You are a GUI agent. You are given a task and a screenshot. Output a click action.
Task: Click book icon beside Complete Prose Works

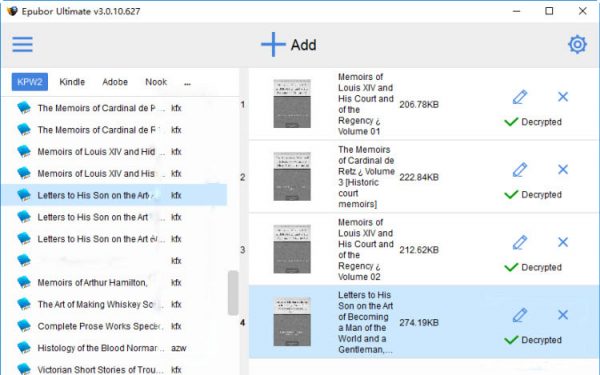point(24,326)
